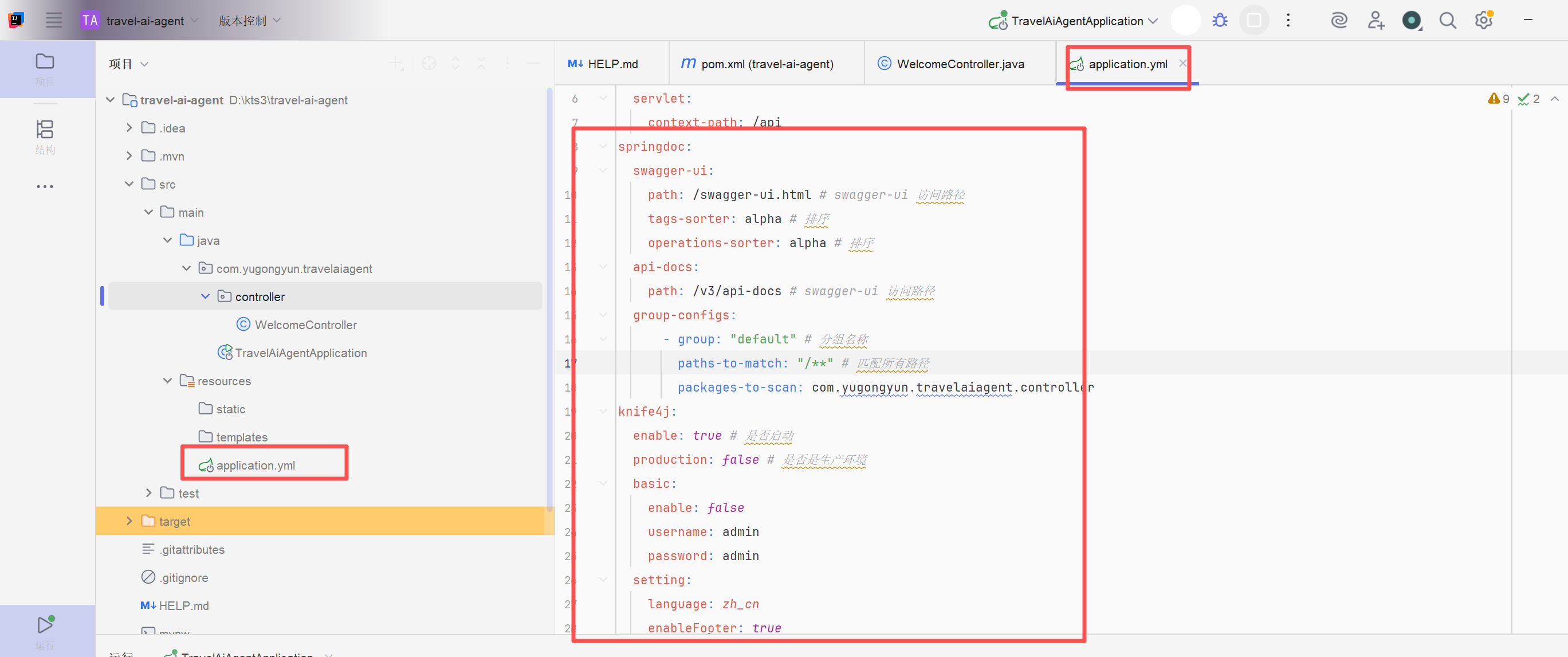Viewport: 1568px width, 657px height.
Task: Collapse the controller package folder
Action: click(x=205, y=296)
